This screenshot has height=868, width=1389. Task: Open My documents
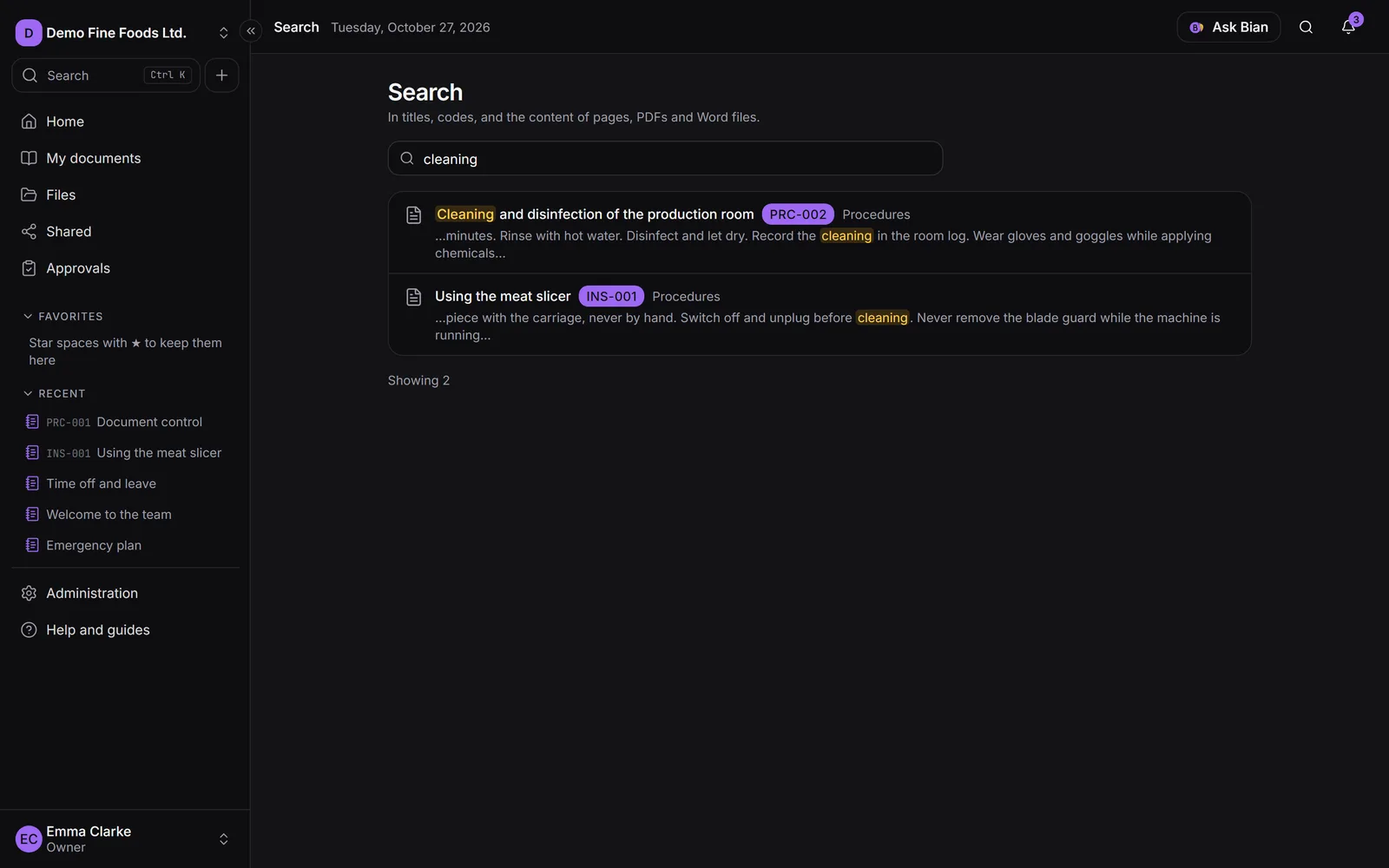(125, 158)
